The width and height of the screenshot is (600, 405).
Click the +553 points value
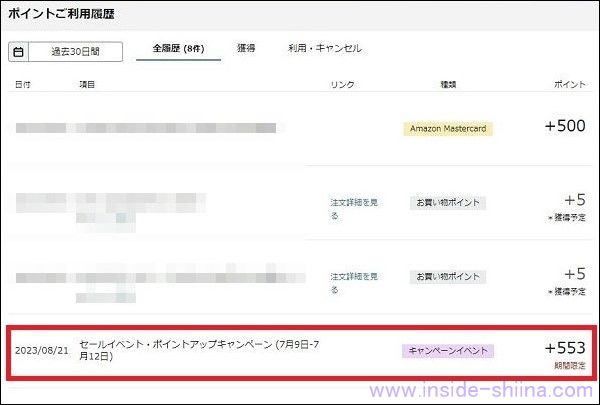(x=565, y=348)
